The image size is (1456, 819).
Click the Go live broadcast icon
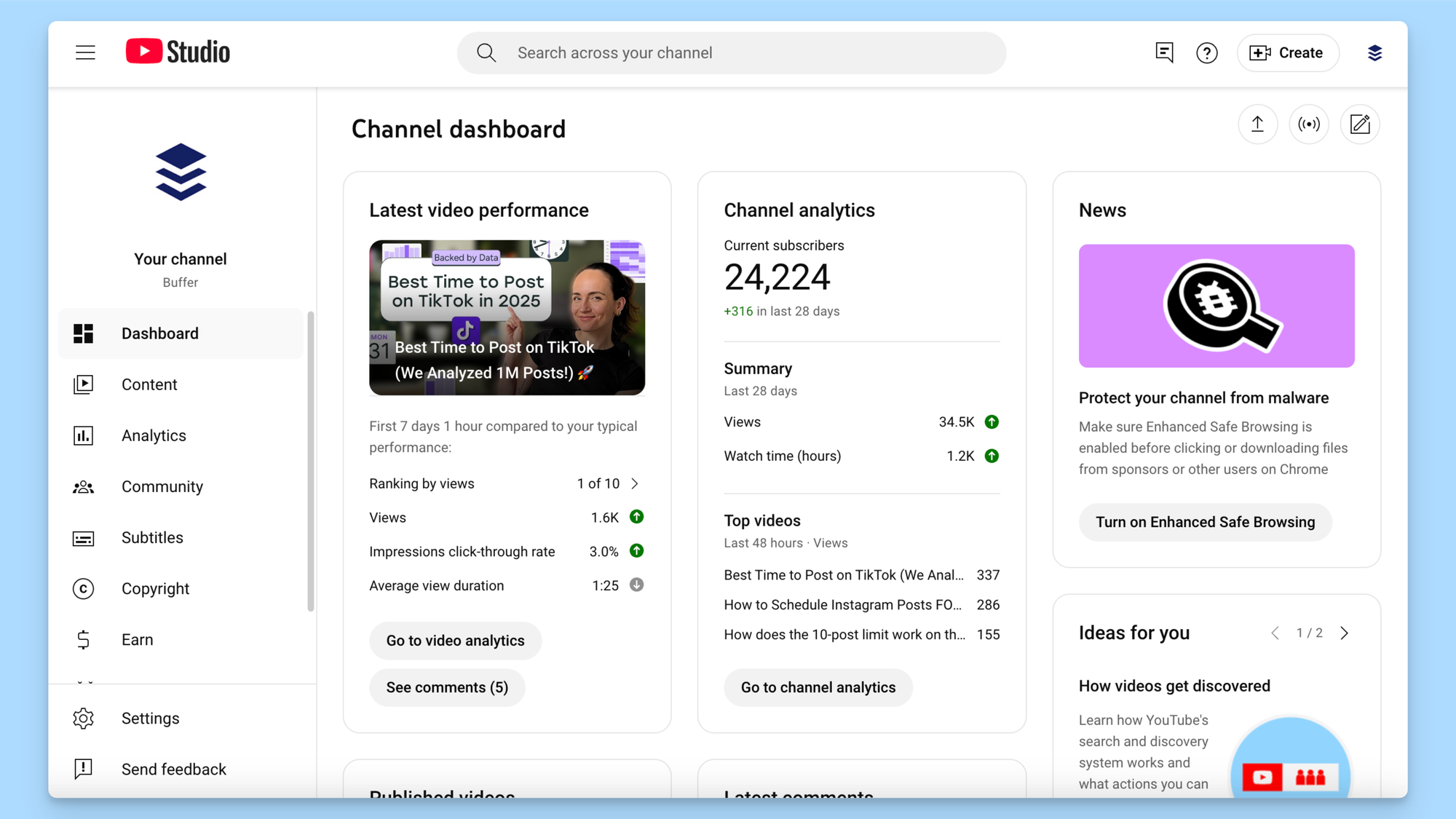pyautogui.click(x=1308, y=124)
